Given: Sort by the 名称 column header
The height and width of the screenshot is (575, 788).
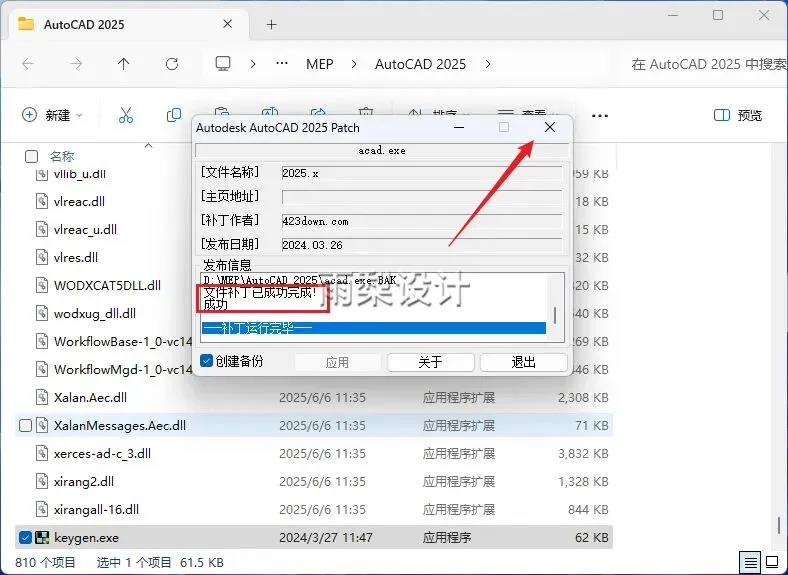Looking at the screenshot, I should tap(62, 157).
